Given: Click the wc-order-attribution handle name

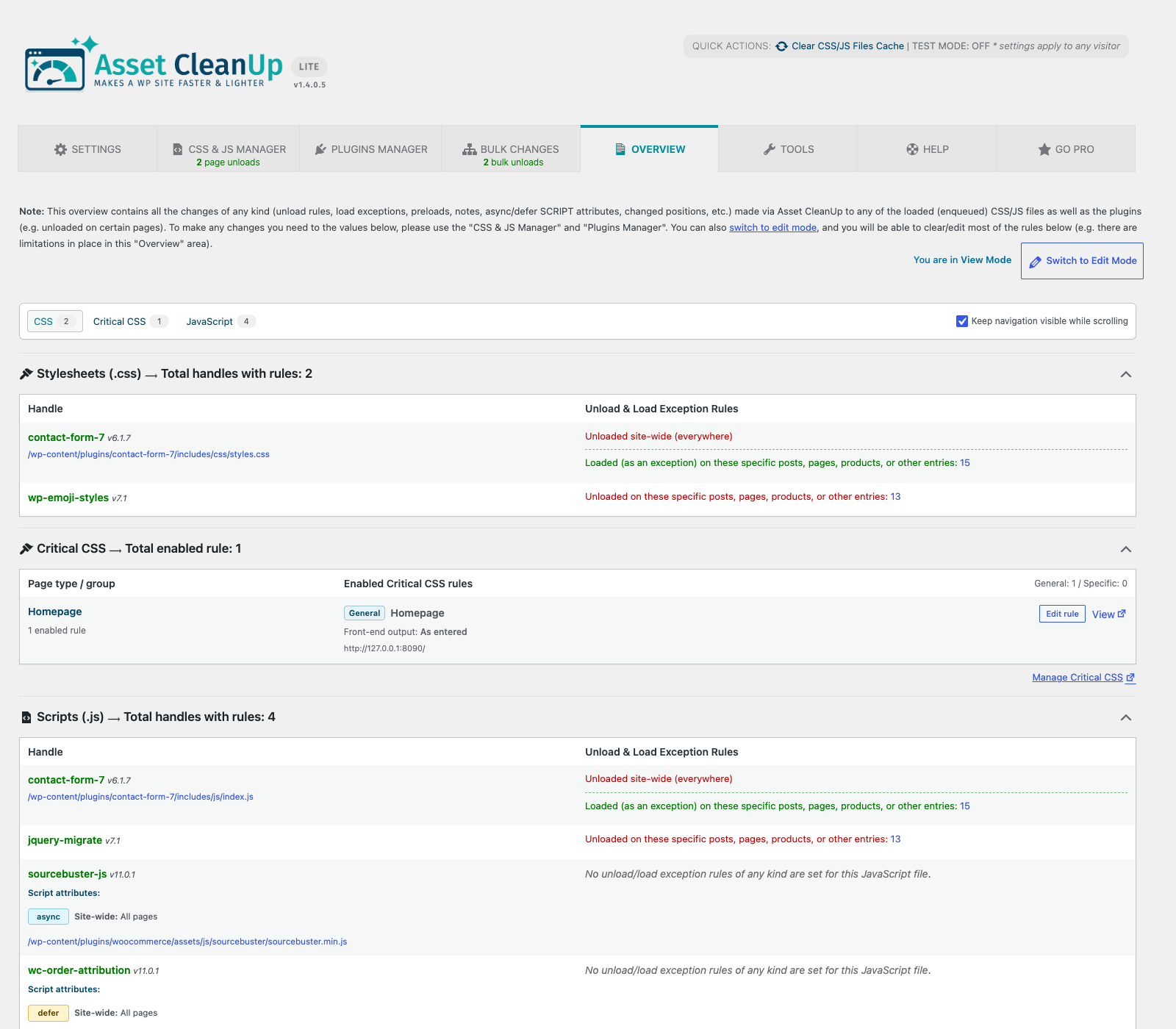Looking at the screenshot, I should (x=79, y=970).
